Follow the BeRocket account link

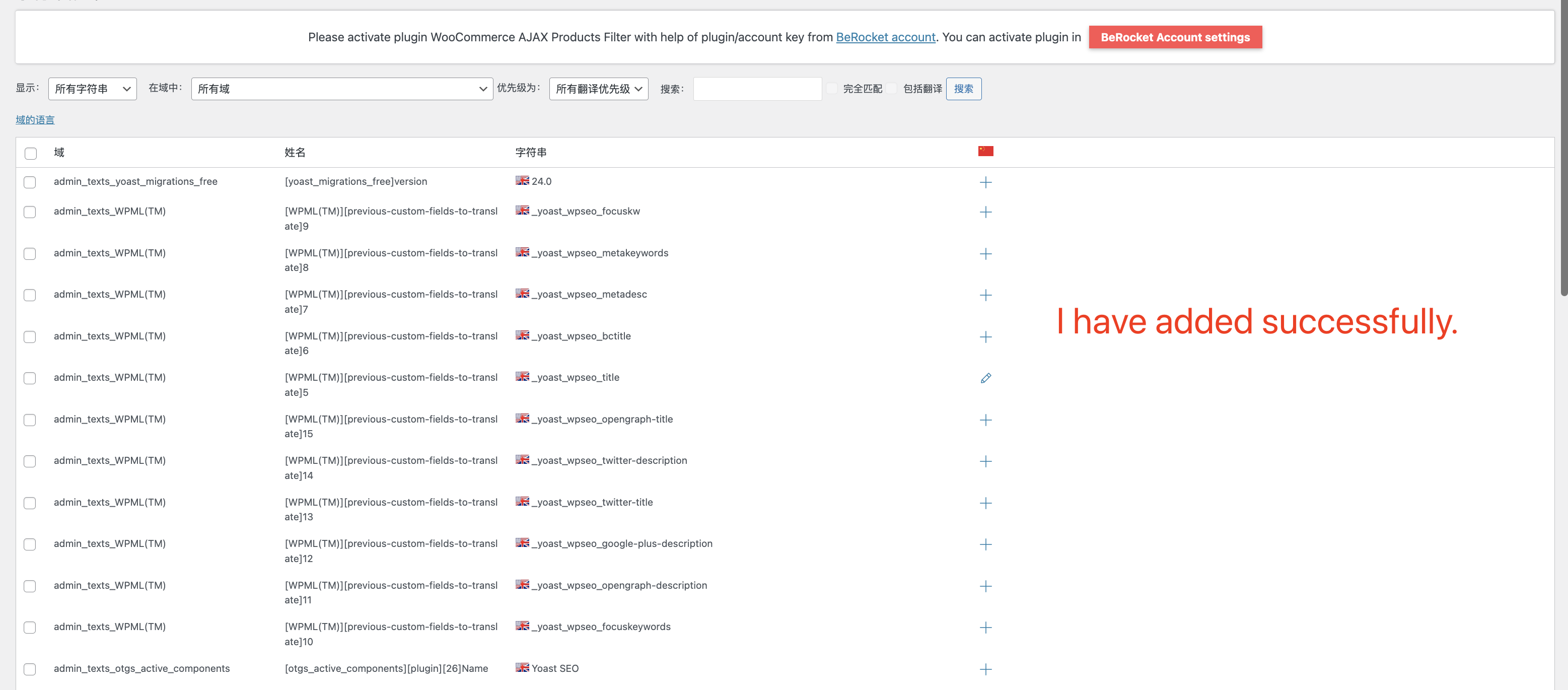point(886,37)
